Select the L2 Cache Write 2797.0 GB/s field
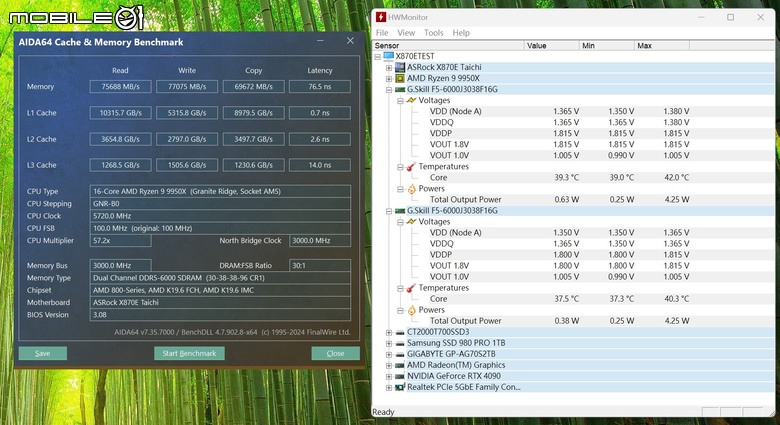 [x=187, y=139]
